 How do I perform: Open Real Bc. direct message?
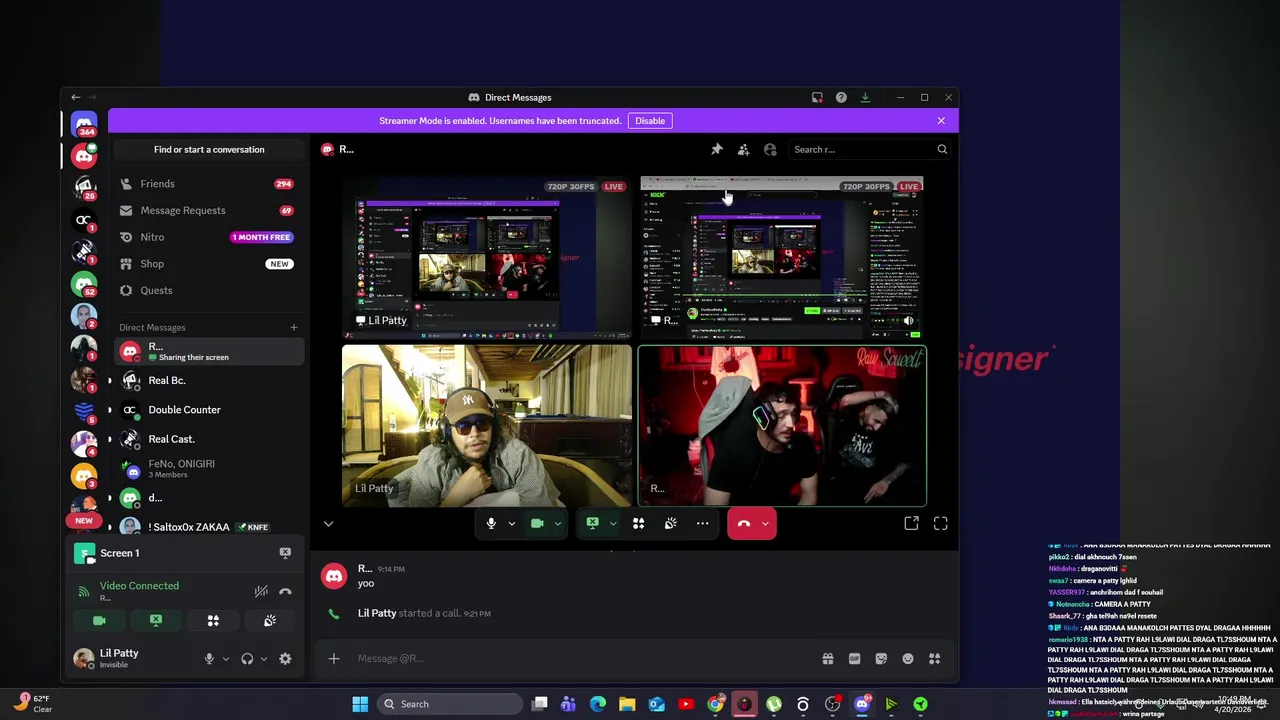pos(209,380)
